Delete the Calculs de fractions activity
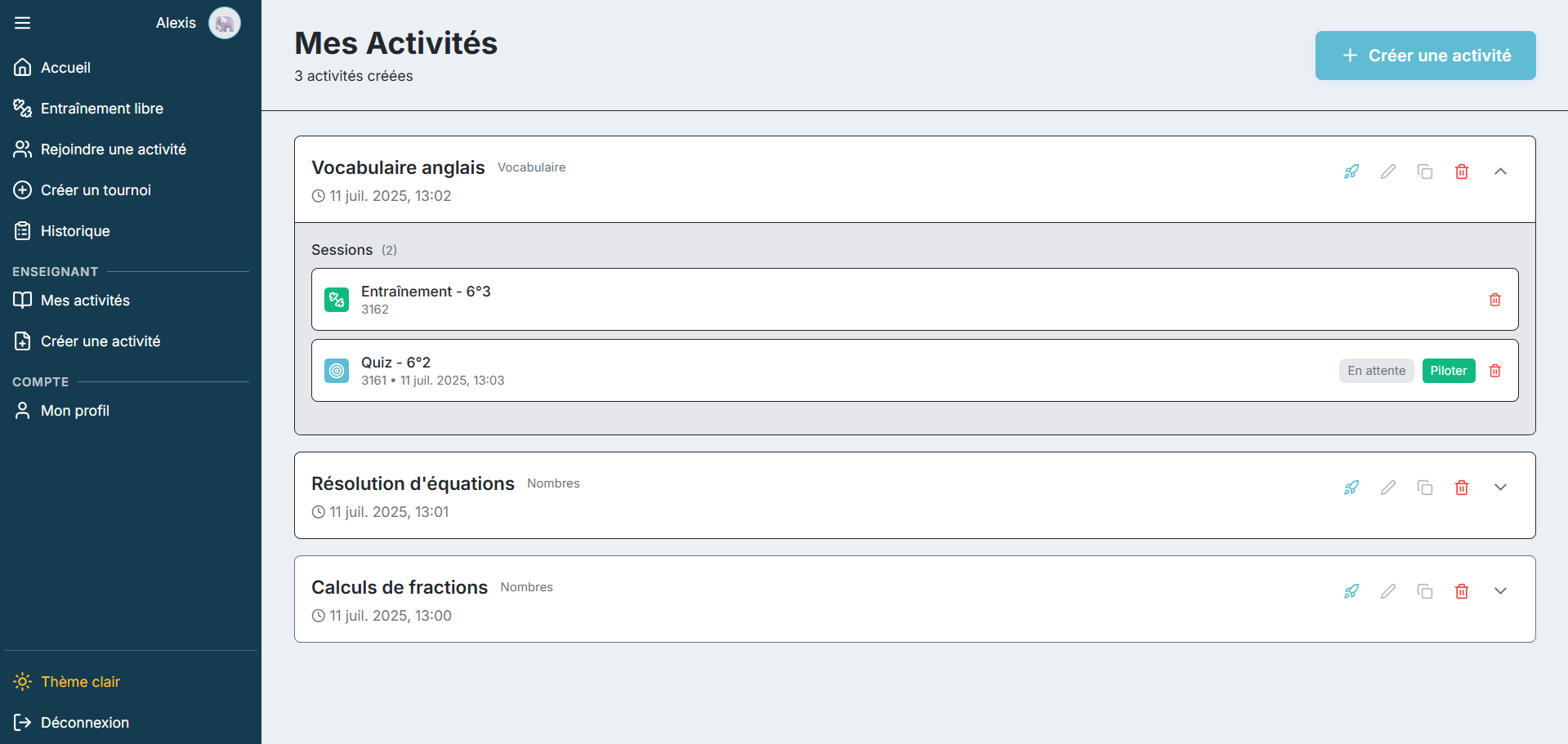 1462,591
